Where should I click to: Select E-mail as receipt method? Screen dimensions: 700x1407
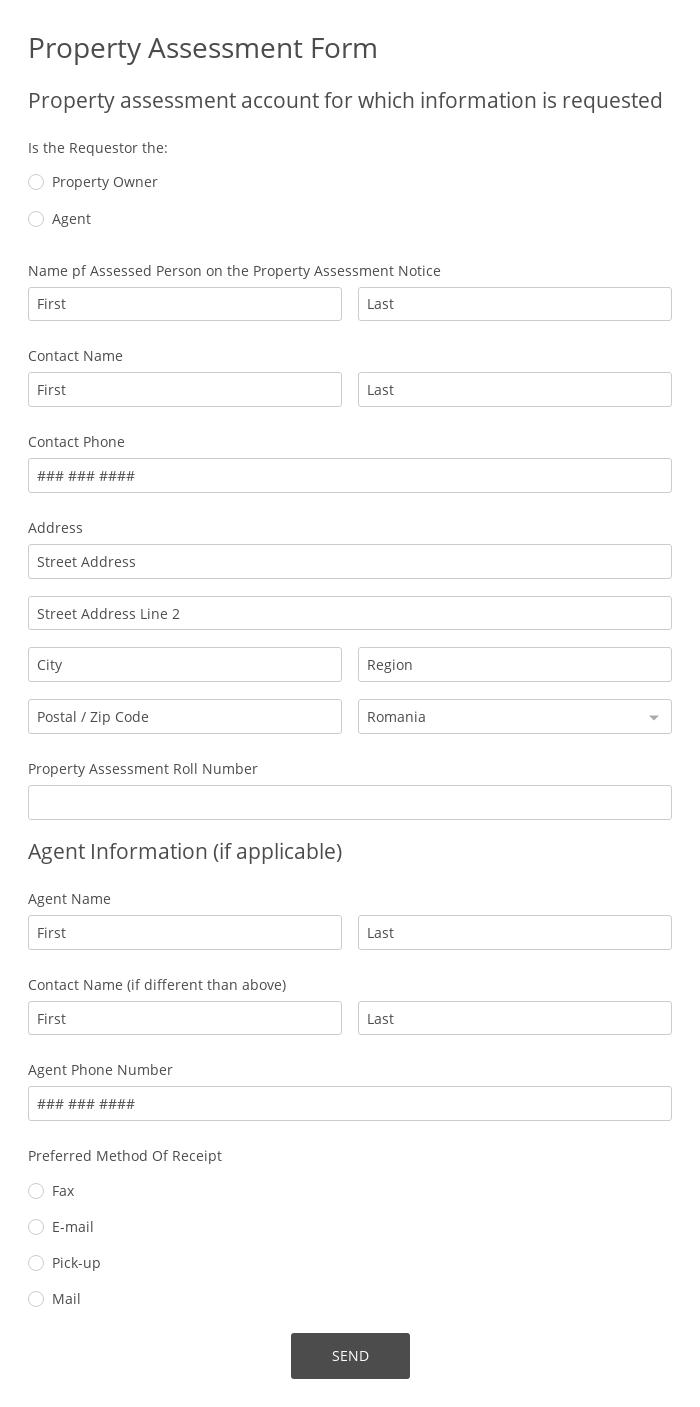[x=36, y=1227]
